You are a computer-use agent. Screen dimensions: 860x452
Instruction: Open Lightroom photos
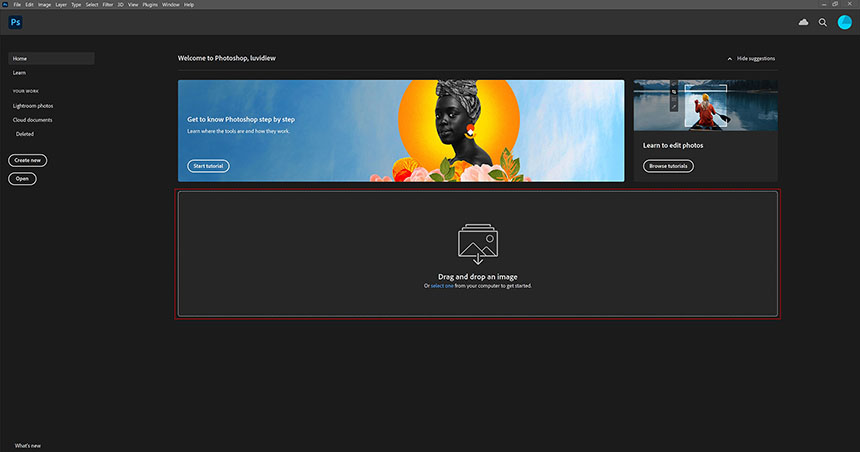[33, 106]
